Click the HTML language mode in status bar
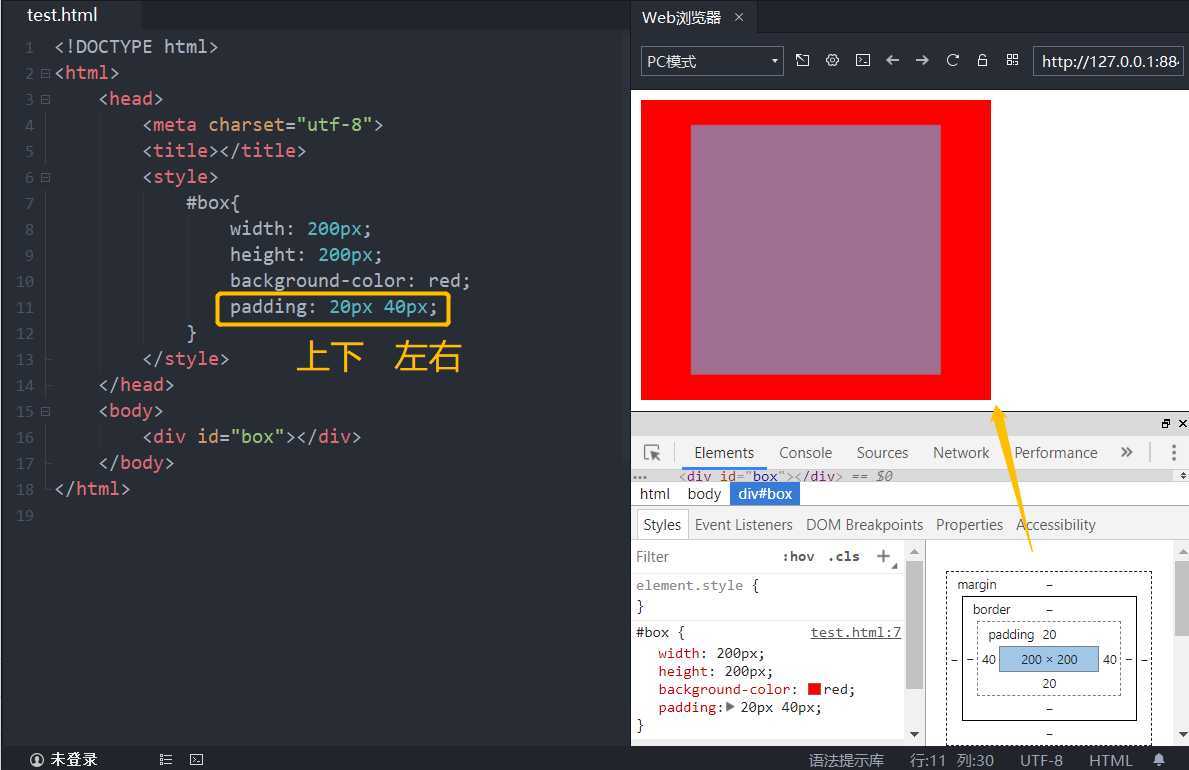 (x=1110, y=759)
